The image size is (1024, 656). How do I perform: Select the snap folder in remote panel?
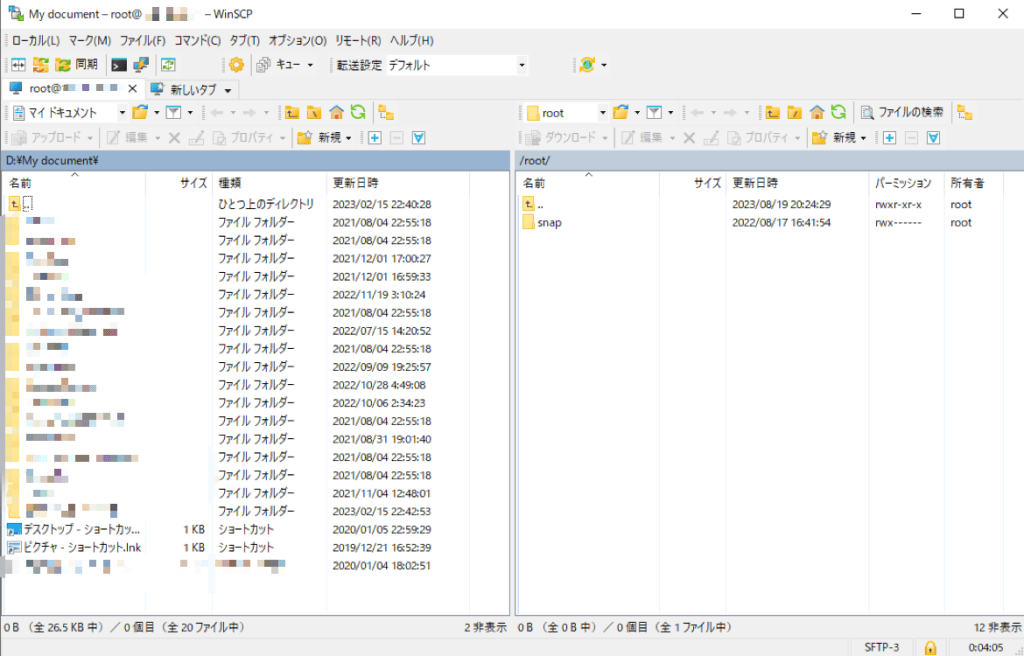pyautogui.click(x=549, y=223)
